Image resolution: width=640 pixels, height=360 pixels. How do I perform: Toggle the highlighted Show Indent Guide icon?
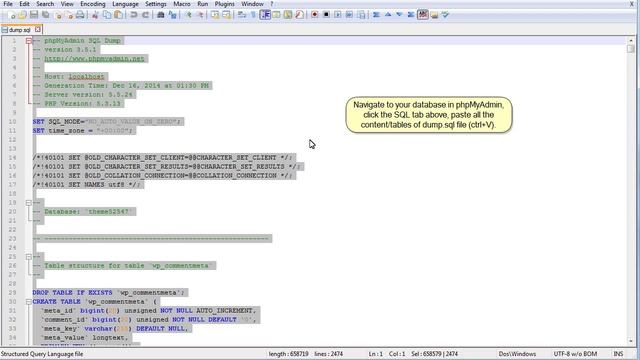[265, 15]
